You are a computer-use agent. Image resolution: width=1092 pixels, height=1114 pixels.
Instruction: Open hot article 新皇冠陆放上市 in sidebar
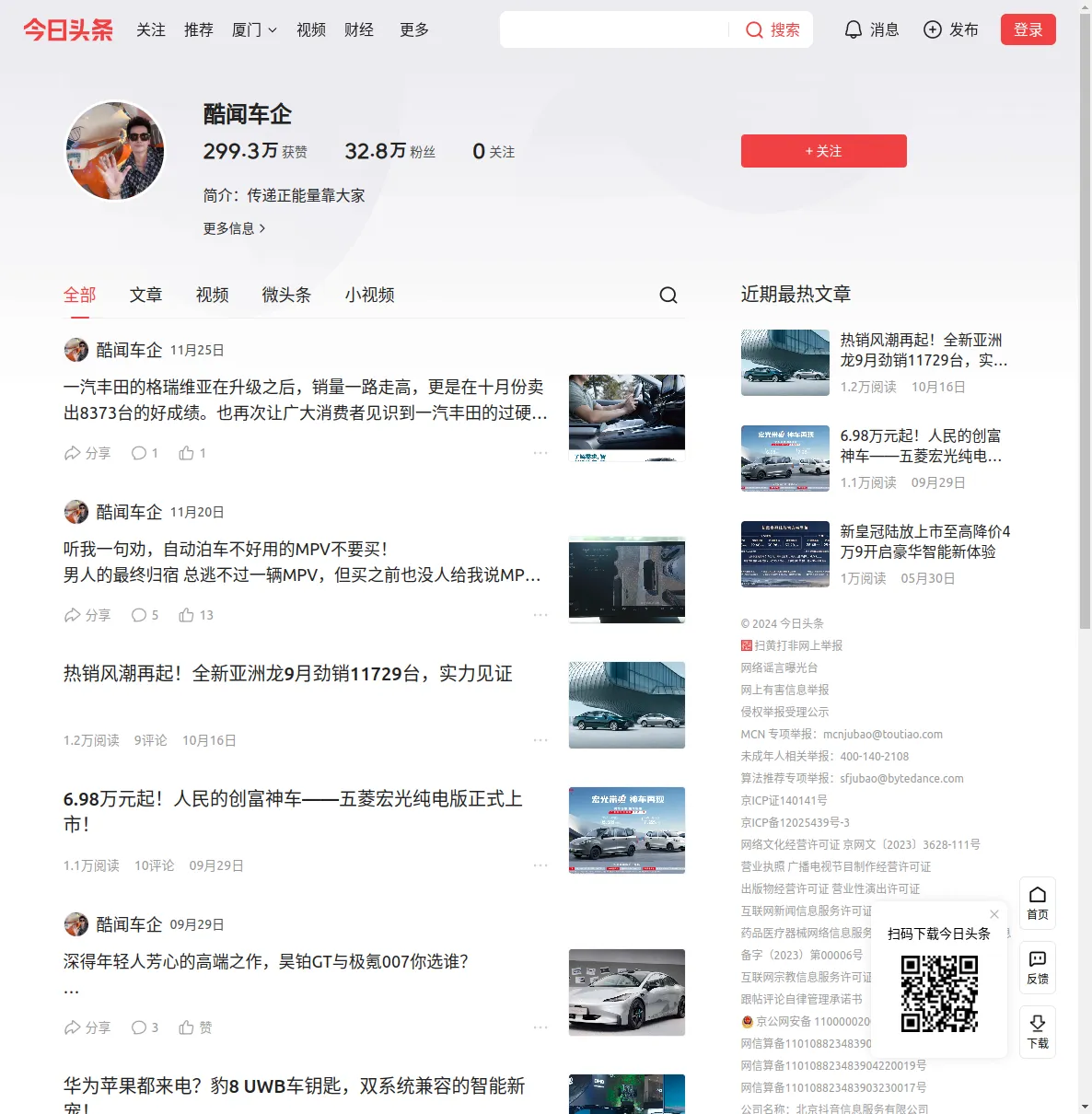click(925, 541)
